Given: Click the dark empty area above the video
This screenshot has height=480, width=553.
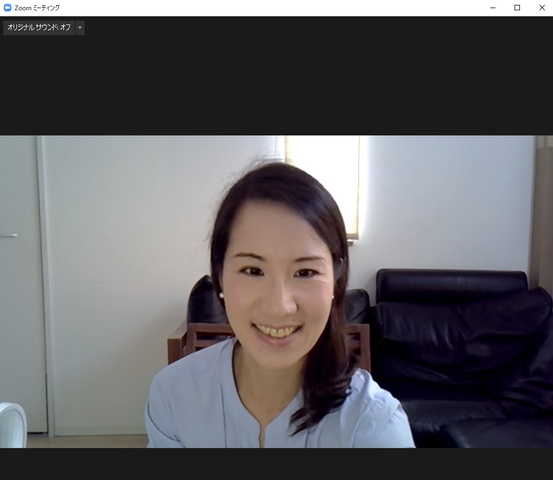Looking at the screenshot, I should (x=276, y=85).
